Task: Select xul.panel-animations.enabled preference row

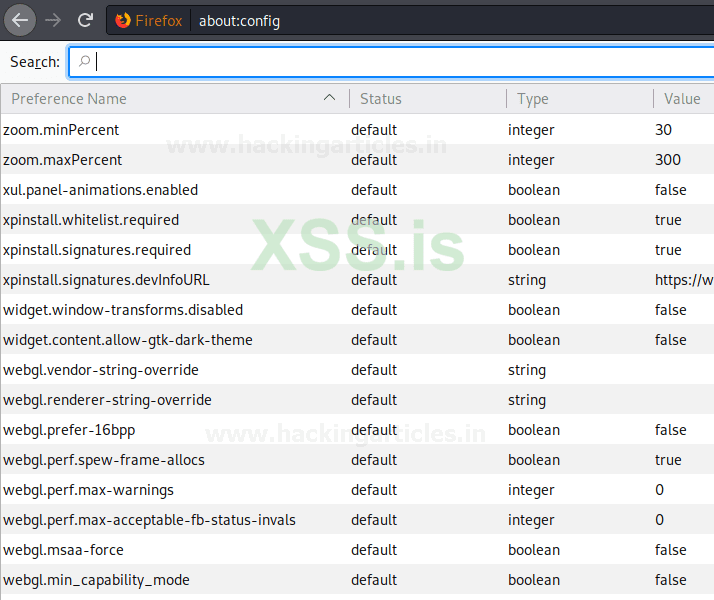Action: click(x=357, y=190)
